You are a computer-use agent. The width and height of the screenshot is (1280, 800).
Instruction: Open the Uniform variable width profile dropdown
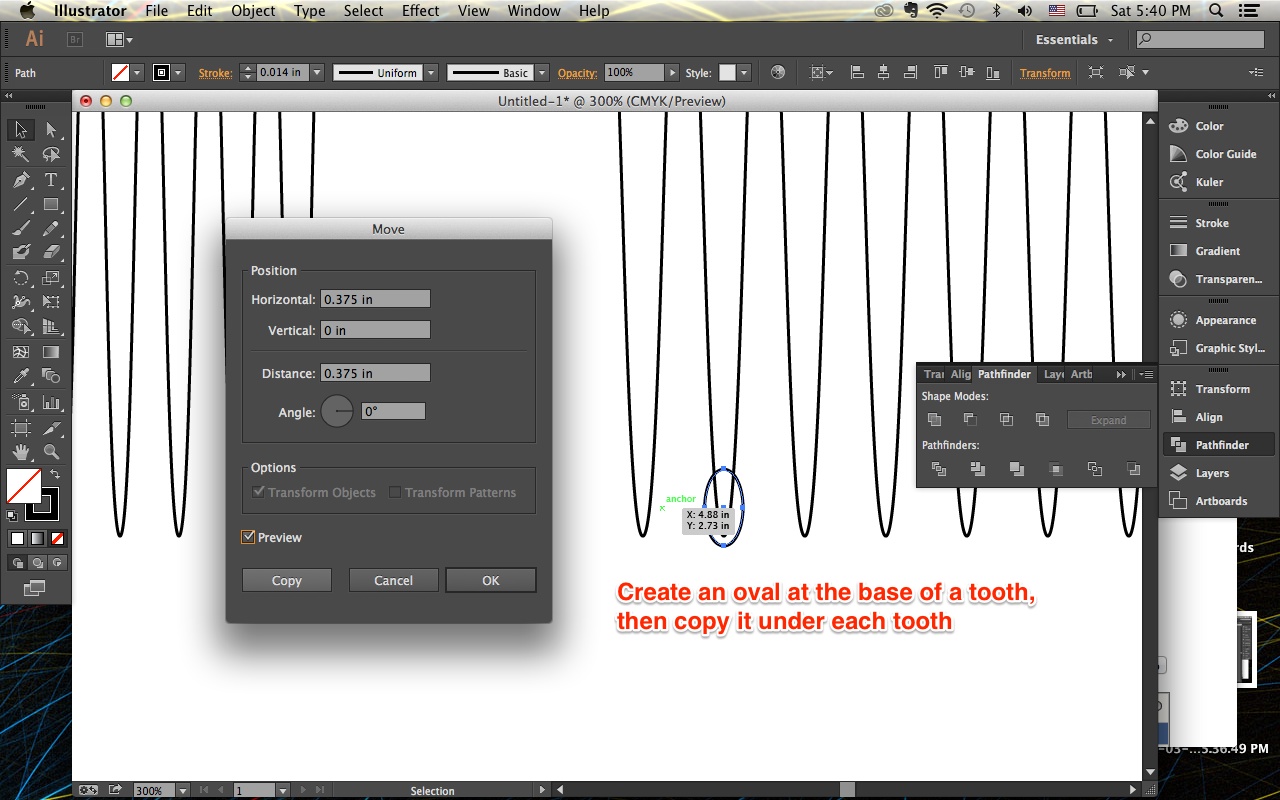click(x=431, y=72)
